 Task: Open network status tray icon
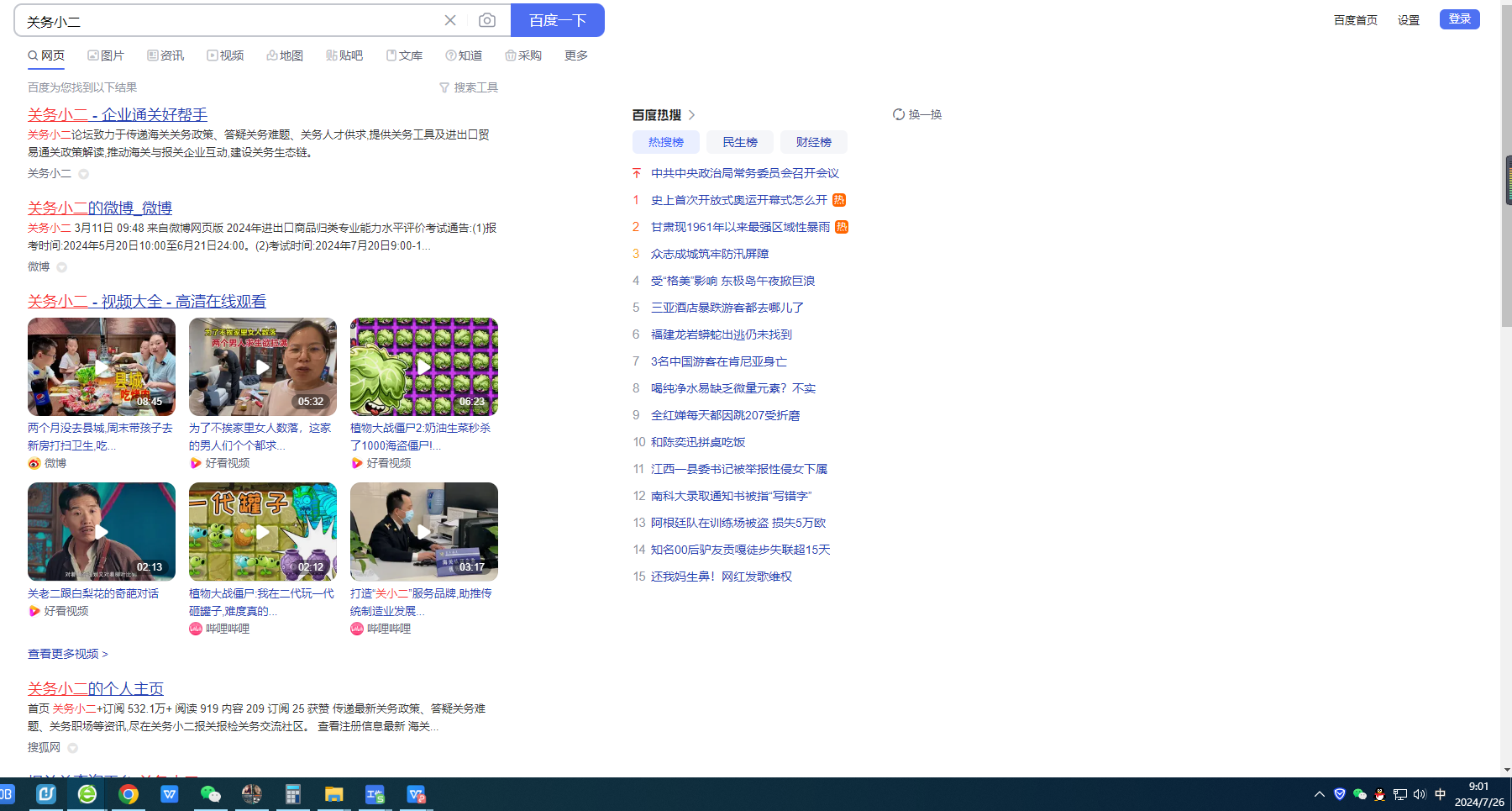[x=1400, y=794]
